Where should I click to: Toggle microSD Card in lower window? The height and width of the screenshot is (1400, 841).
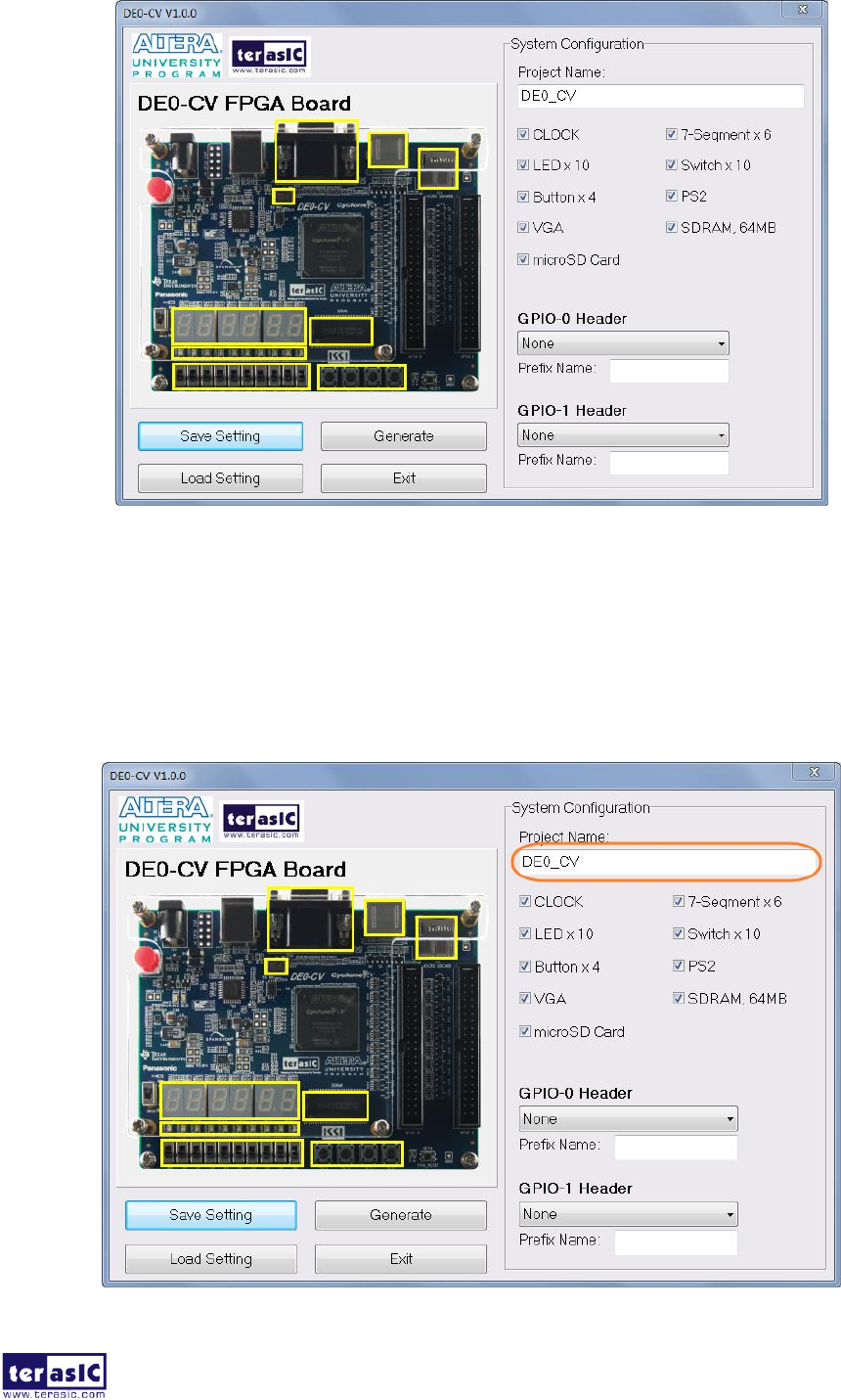point(525,1032)
